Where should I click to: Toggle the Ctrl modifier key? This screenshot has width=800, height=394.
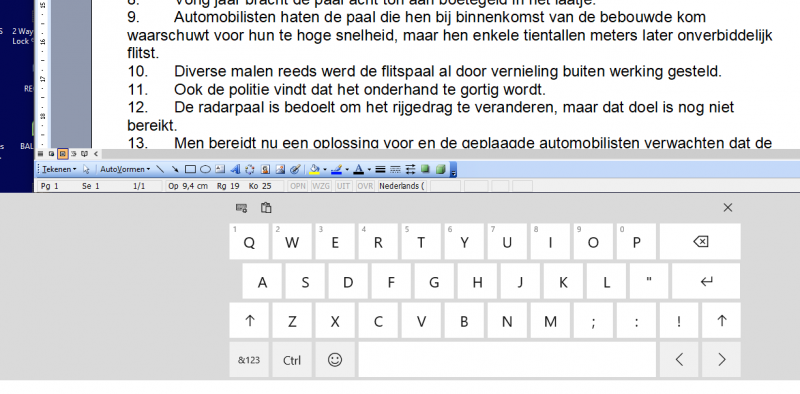click(x=292, y=359)
